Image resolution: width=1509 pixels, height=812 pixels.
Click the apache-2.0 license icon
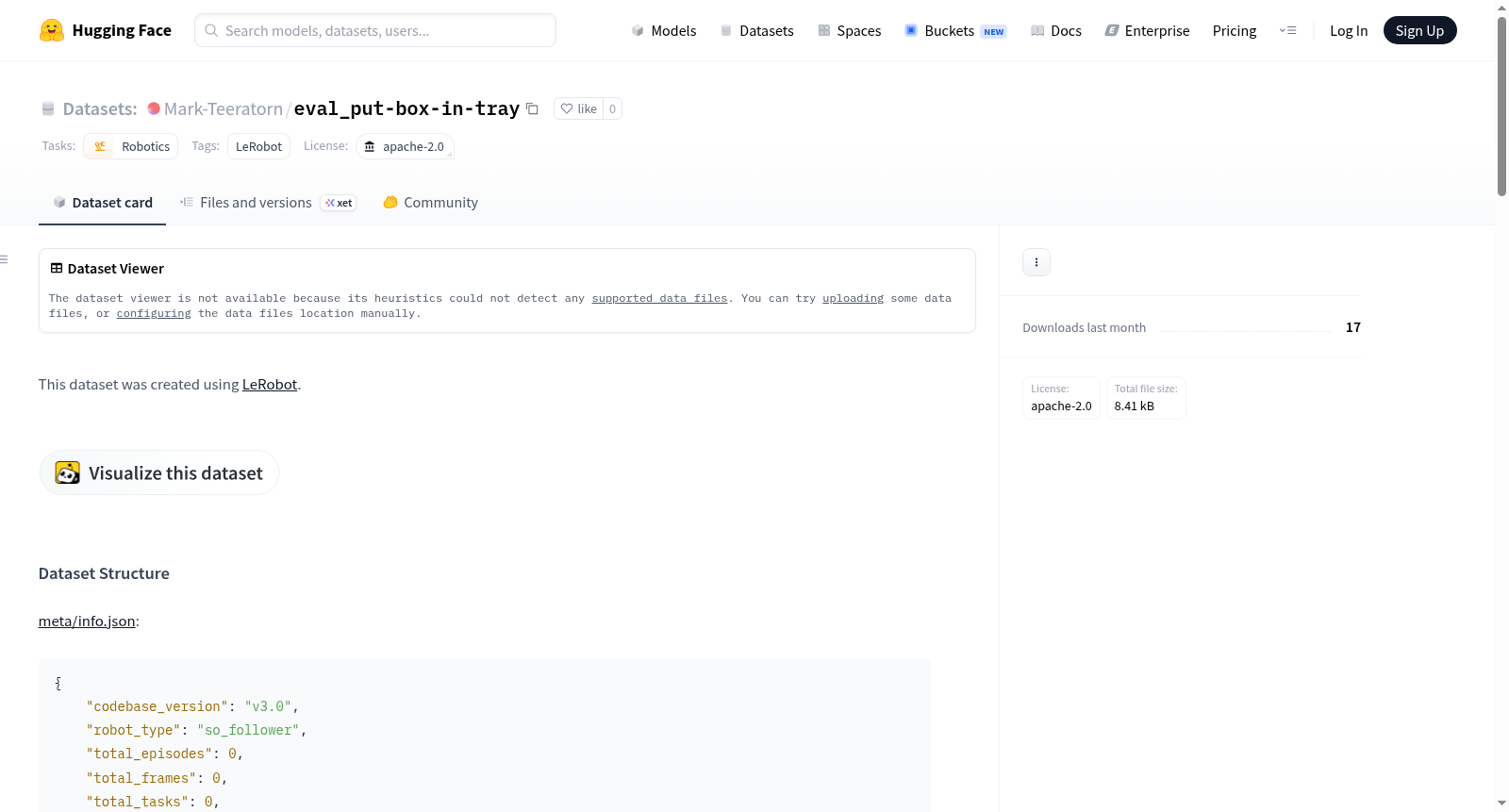[x=370, y=146]
